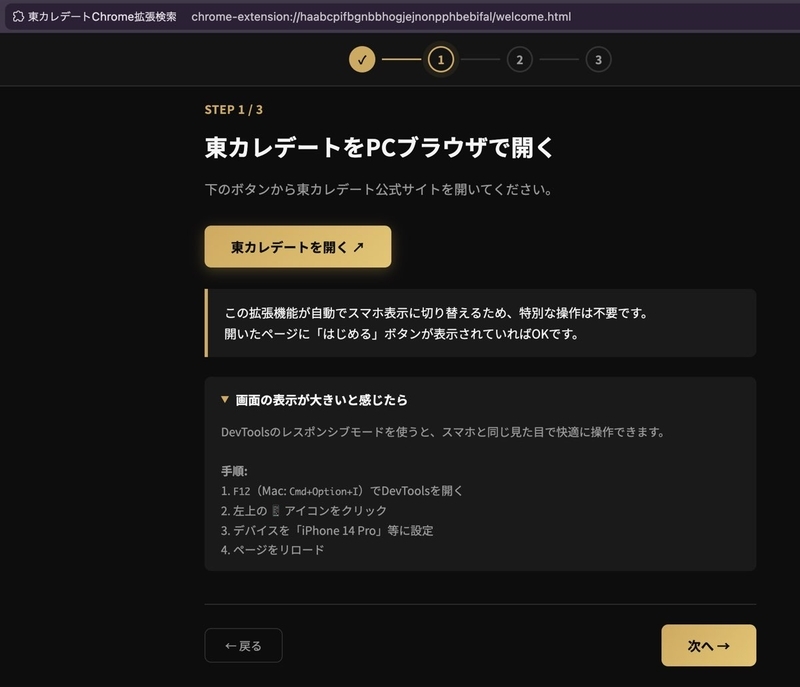Click heading 東カレデートをPCブラウザで開く
Viewport: 800px width, 687px height.
click(x=380, y=147)
